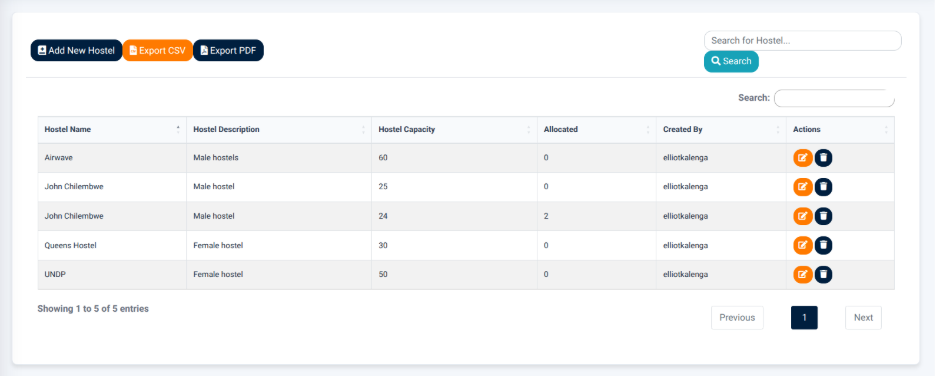The height and width of the screenshot is (376, 936).
Task: Edit John Chilembwe hostel with capacity 24
Action: coord(803,216)
